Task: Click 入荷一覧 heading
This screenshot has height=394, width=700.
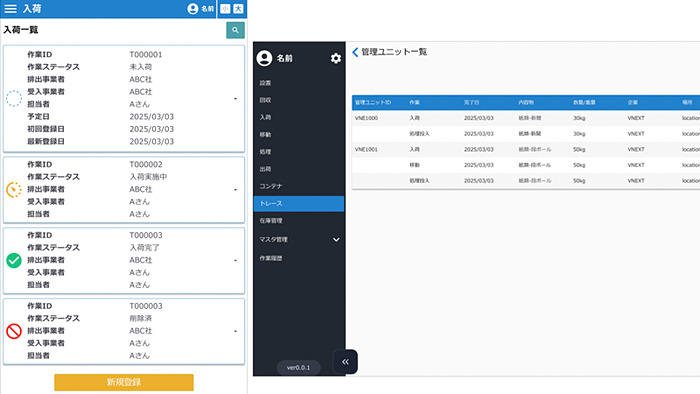Action: [x=21, y=30]
